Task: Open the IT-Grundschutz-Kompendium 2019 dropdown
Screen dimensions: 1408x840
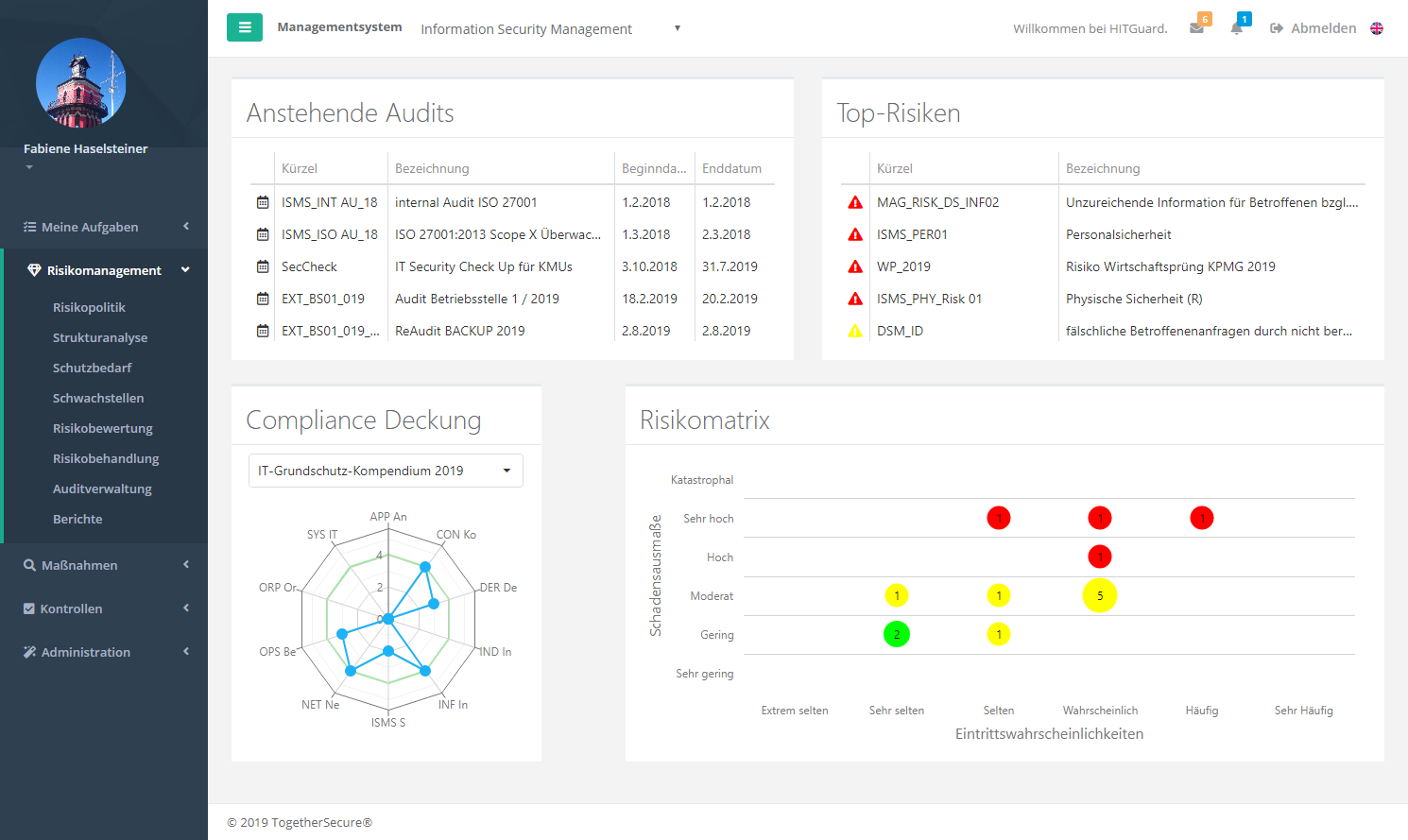Action: pyautogui.click(x=386, y=471)
